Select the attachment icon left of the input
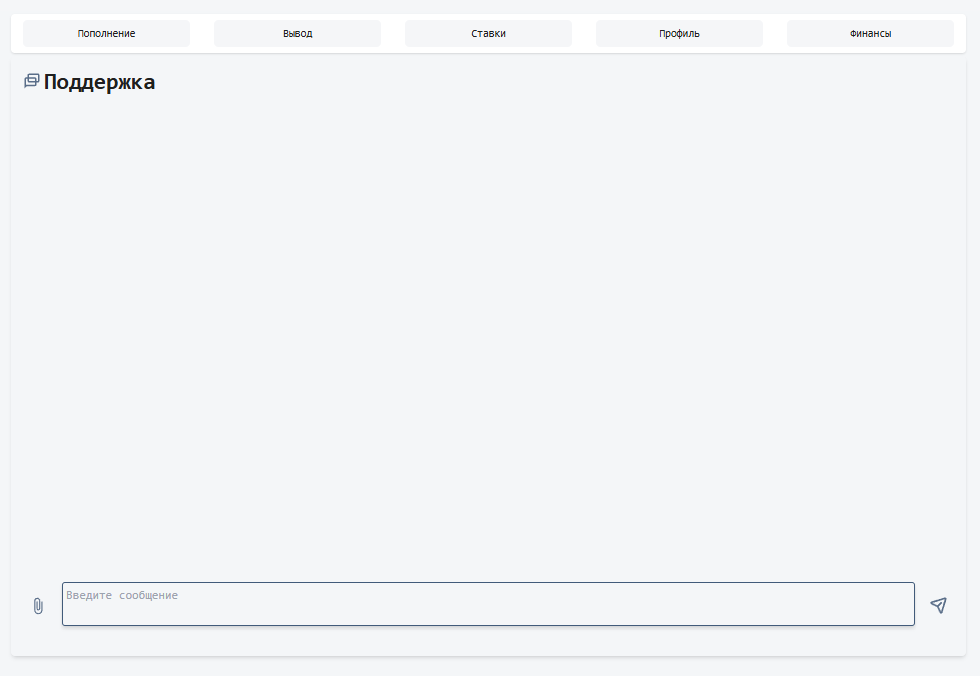The height and width of the screenshot is (676, 980). click(x=38, y=605)
